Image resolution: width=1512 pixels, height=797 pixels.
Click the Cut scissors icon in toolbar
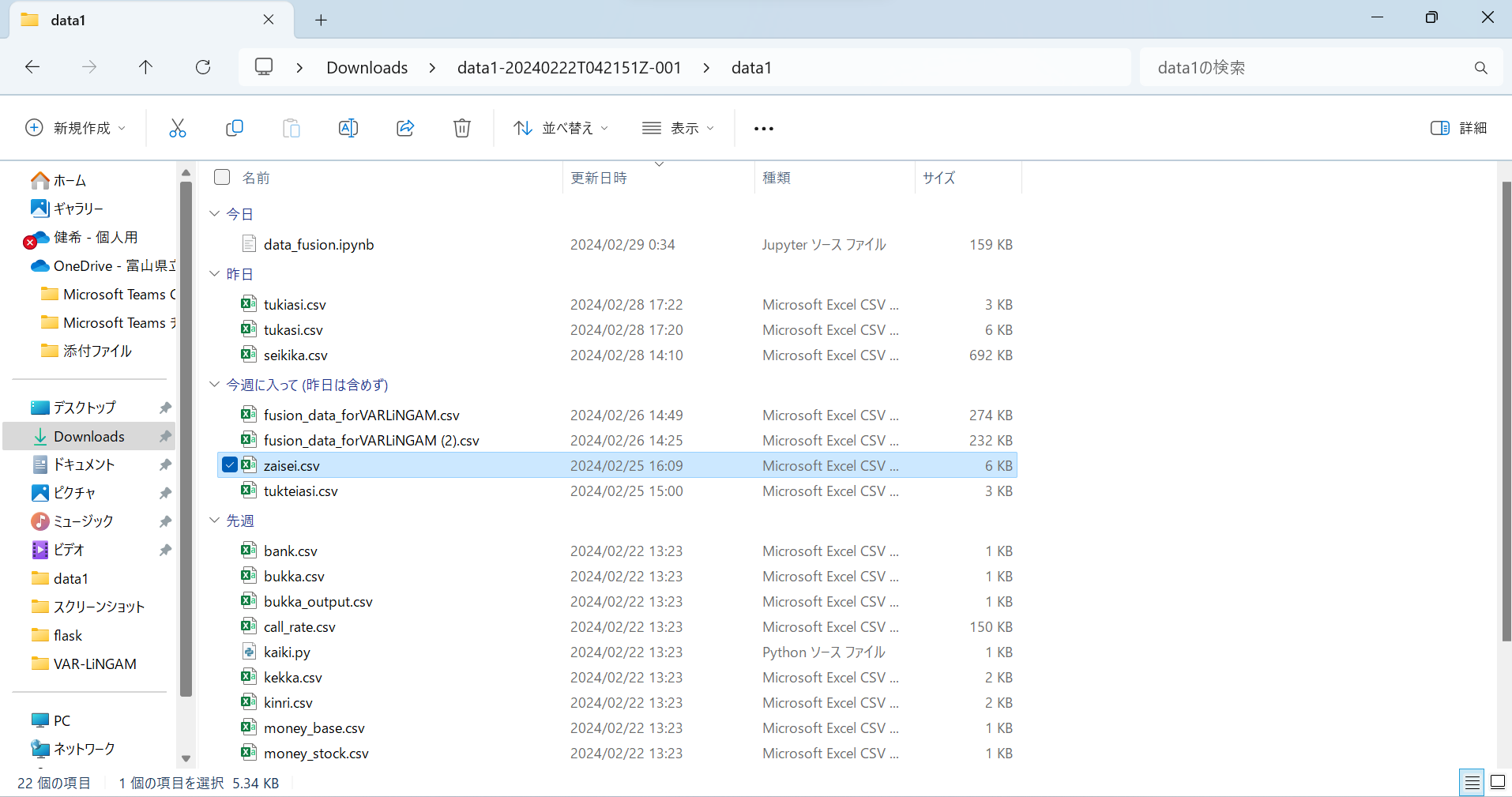tap(178, 128)
